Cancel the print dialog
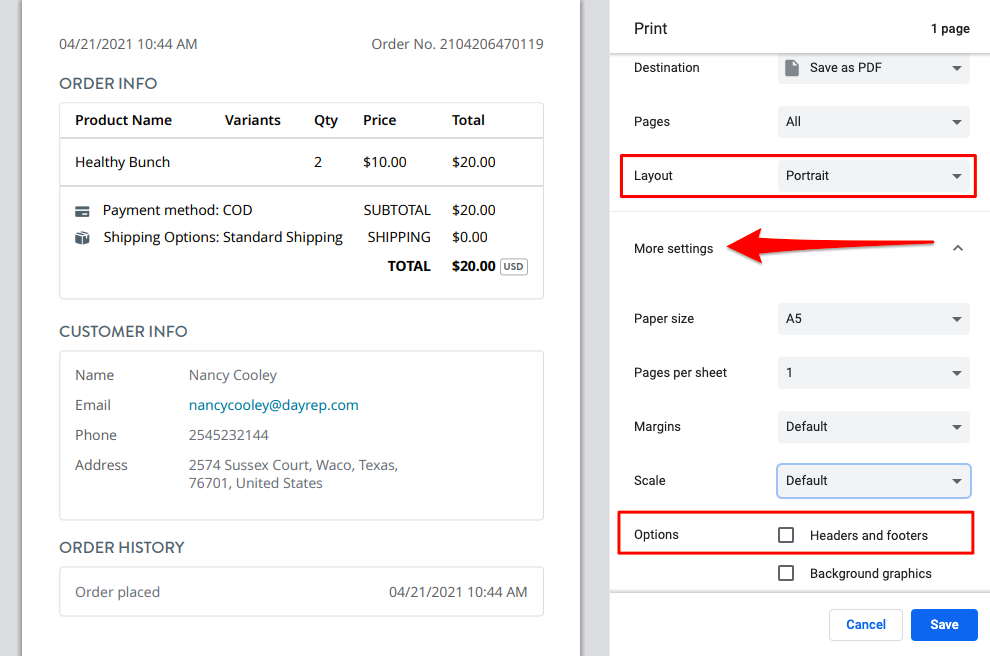 (865, 624)
